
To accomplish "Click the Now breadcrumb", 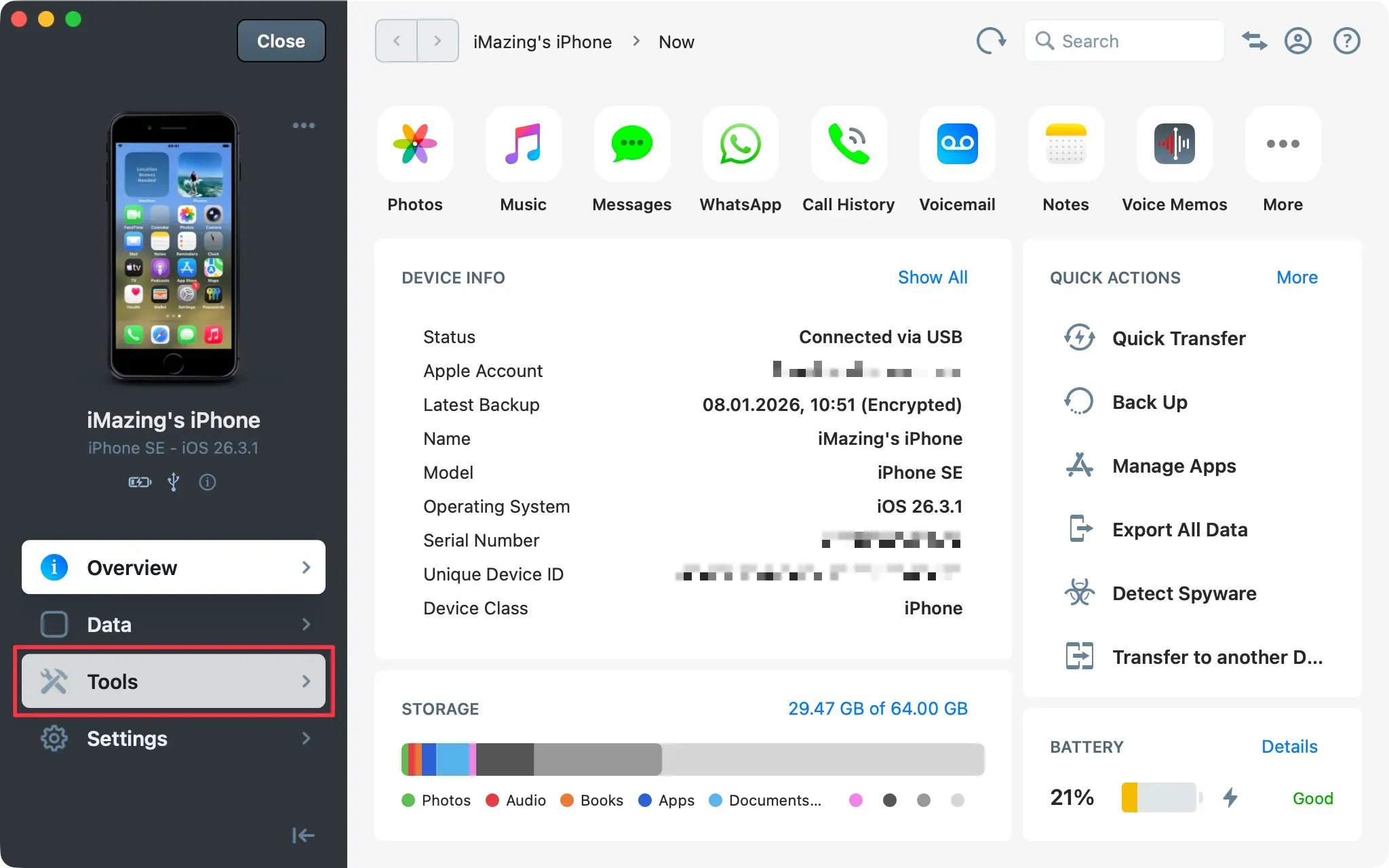I will [676, 42].
